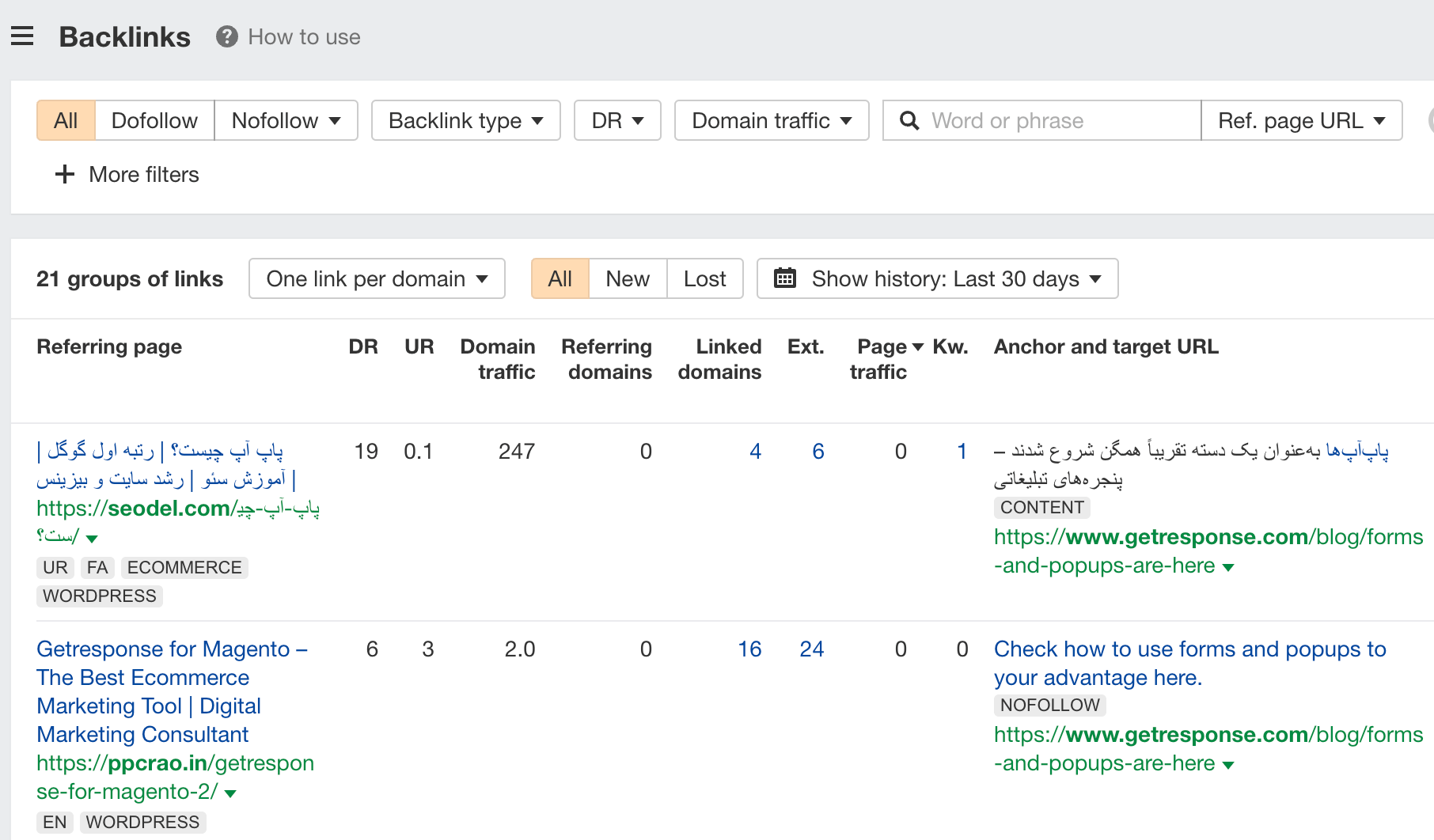Switch to the Dofollow filter

coord(154,120)
